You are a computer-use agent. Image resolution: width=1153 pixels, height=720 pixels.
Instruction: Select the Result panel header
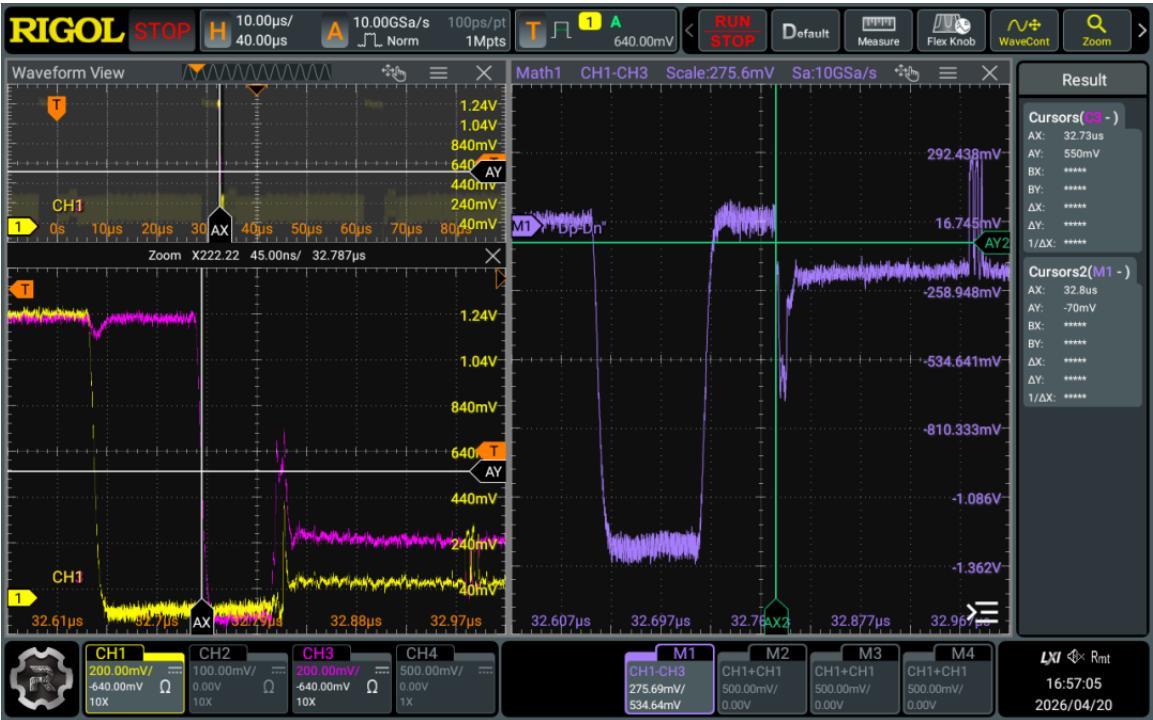pos(1083,80)
